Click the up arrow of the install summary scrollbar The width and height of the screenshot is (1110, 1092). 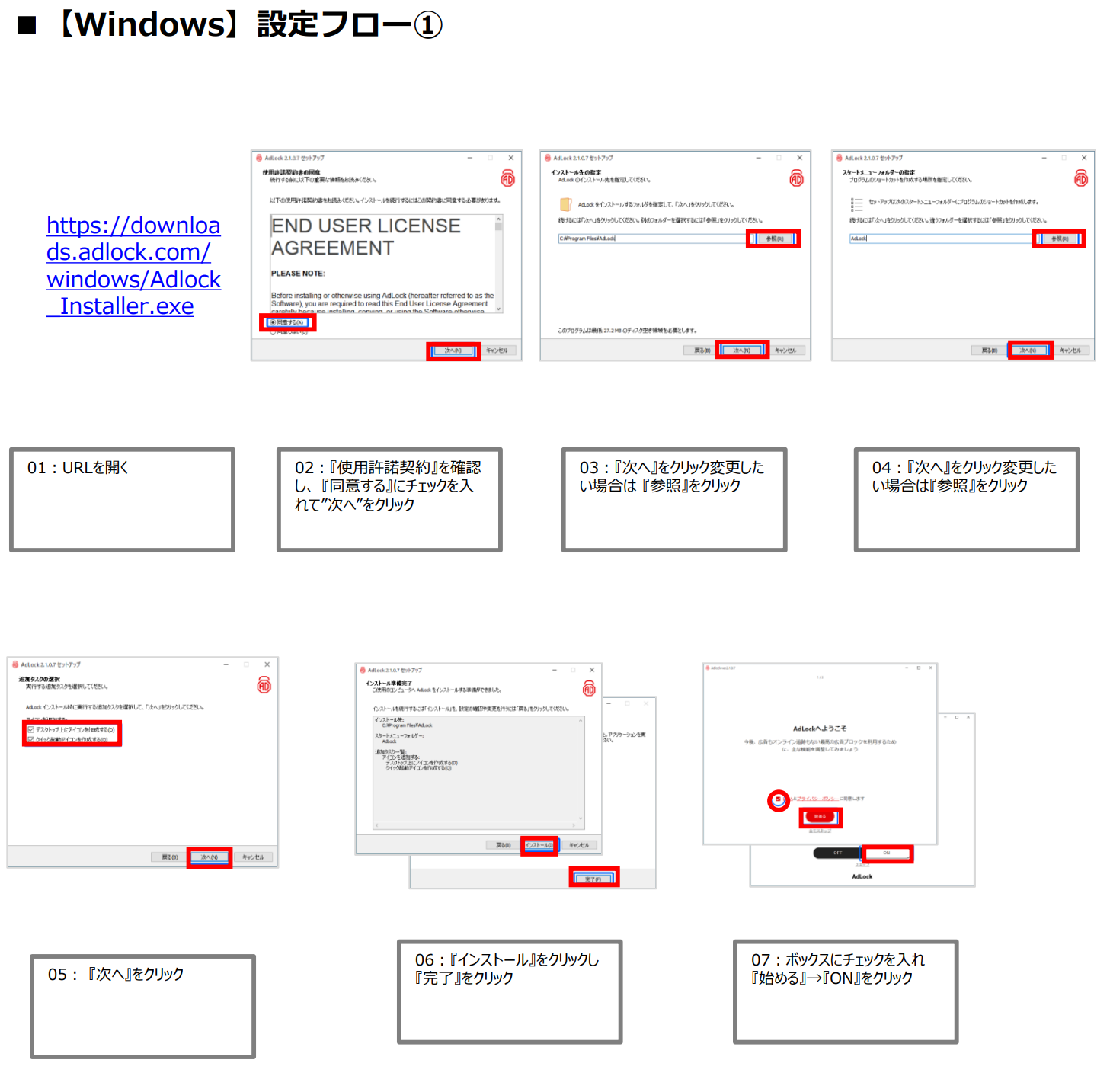click(581, 721)
